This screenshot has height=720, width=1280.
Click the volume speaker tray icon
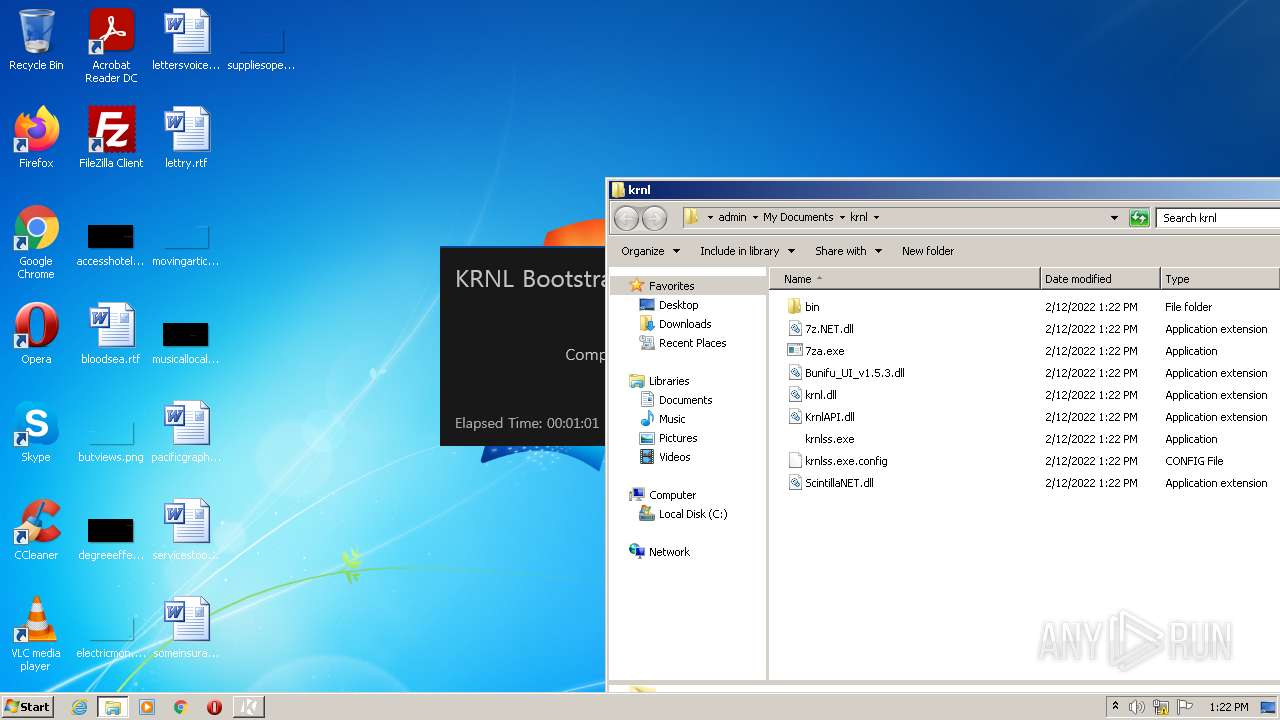pyautogui.click(x=1137, y=707)
